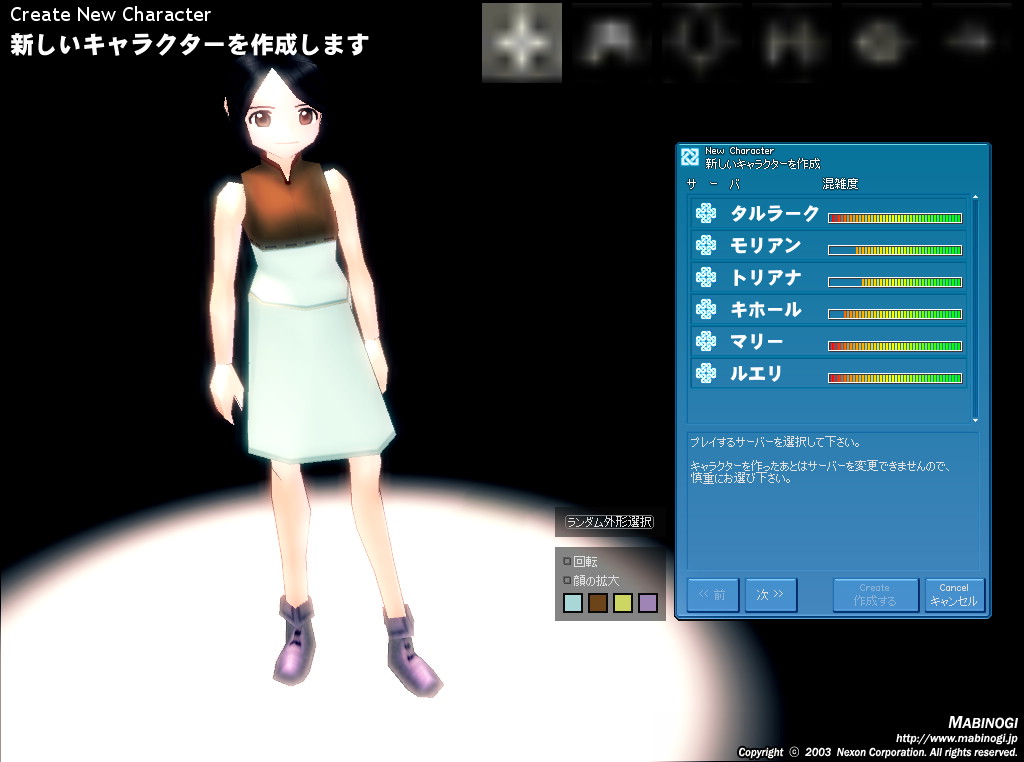Click the congestion bar for トリアナ
The width and height of the screenshot is (1024, 762).
(895, 282)
